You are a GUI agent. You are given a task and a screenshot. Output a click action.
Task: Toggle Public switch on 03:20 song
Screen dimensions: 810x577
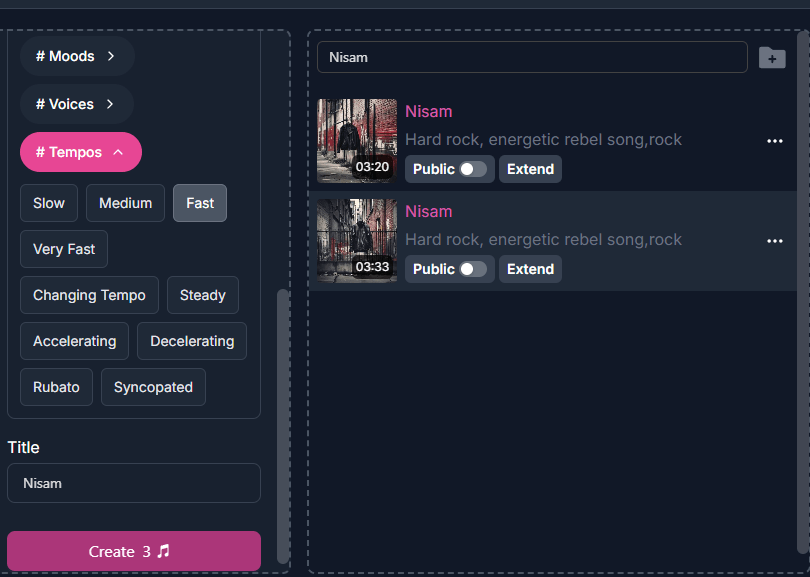click(473, 169)
